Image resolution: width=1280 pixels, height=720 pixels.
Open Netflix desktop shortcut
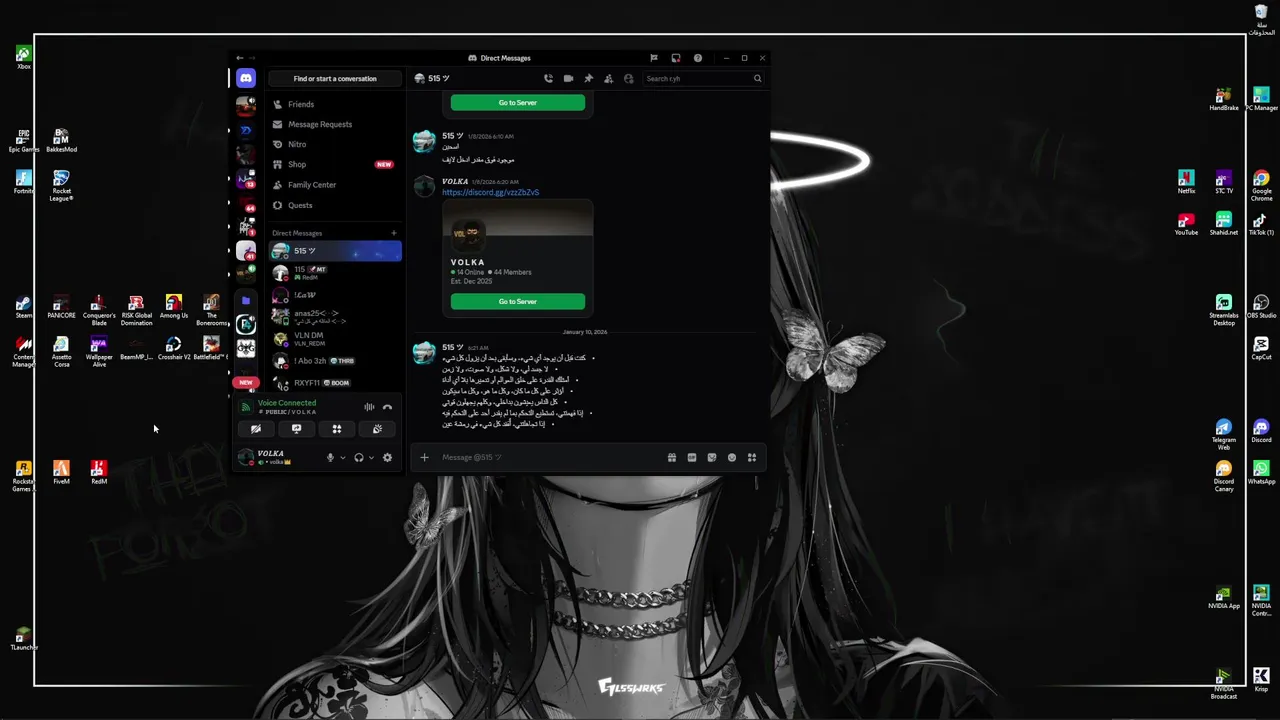click(1186, 183)
